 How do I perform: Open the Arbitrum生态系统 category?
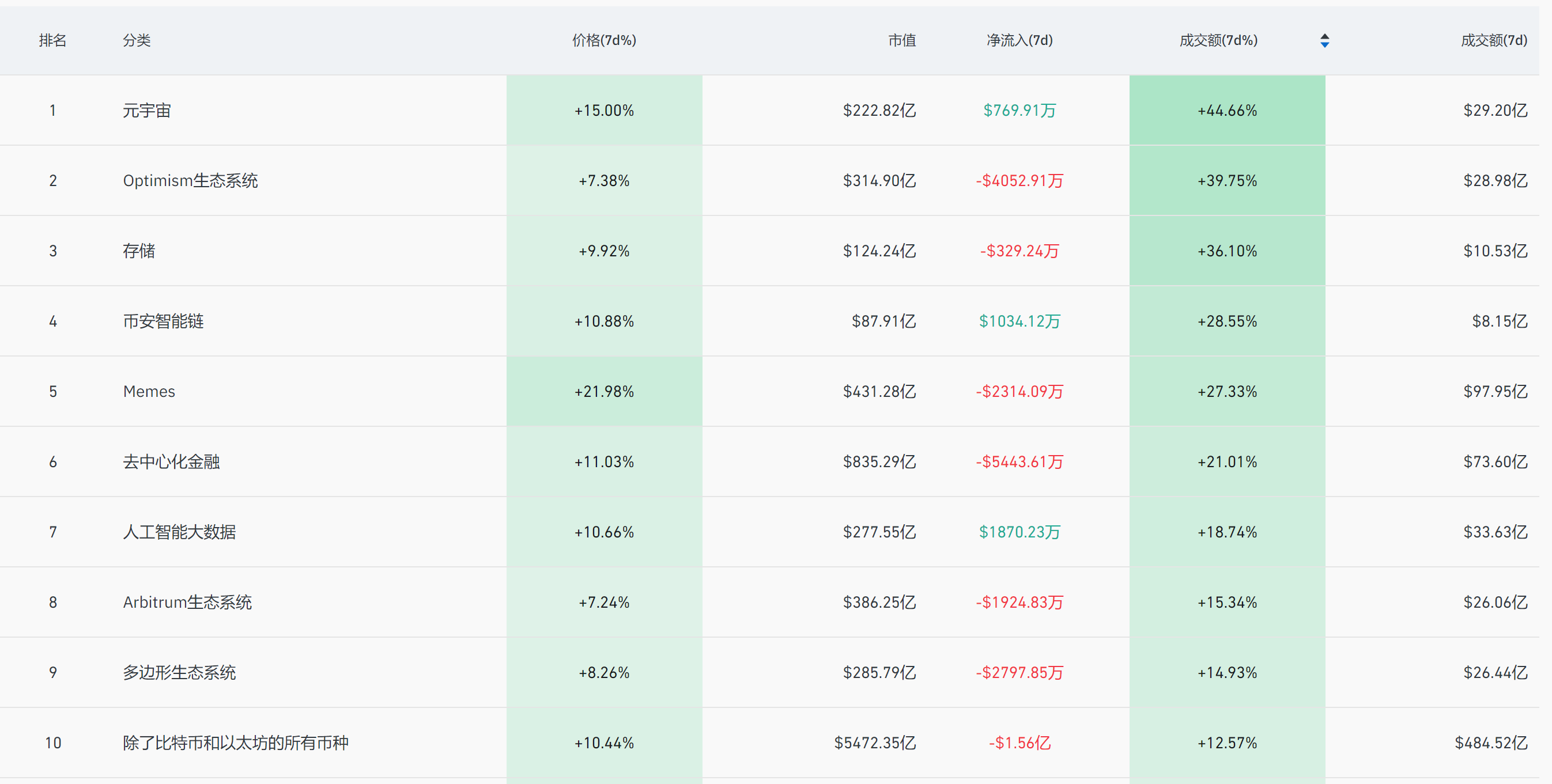[x=187, y=602]
